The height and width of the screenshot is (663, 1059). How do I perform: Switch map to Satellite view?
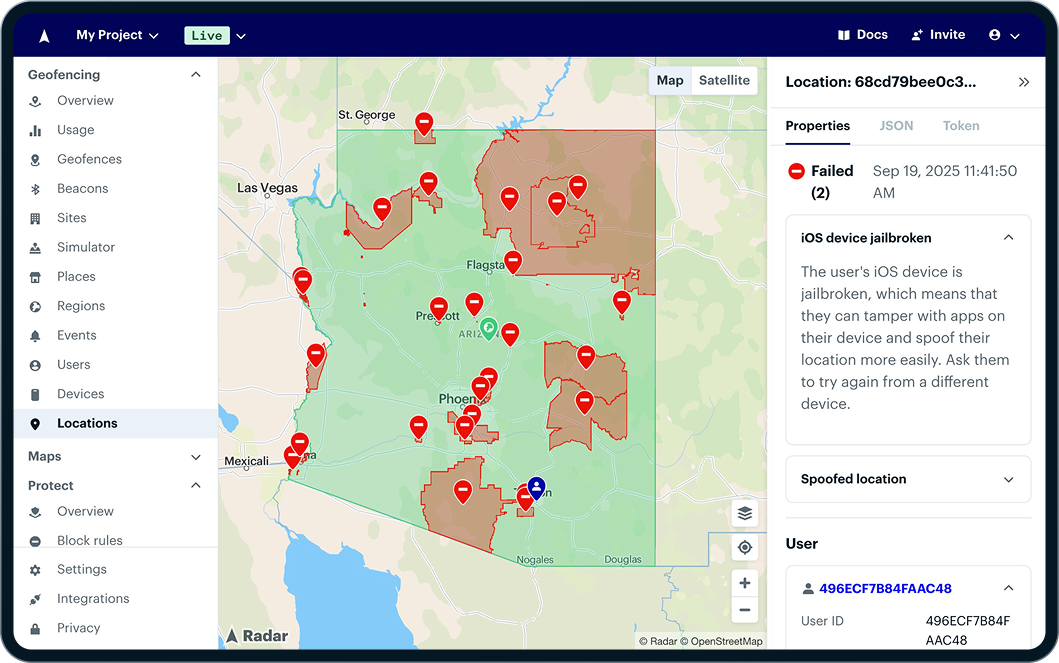[723, 80]
